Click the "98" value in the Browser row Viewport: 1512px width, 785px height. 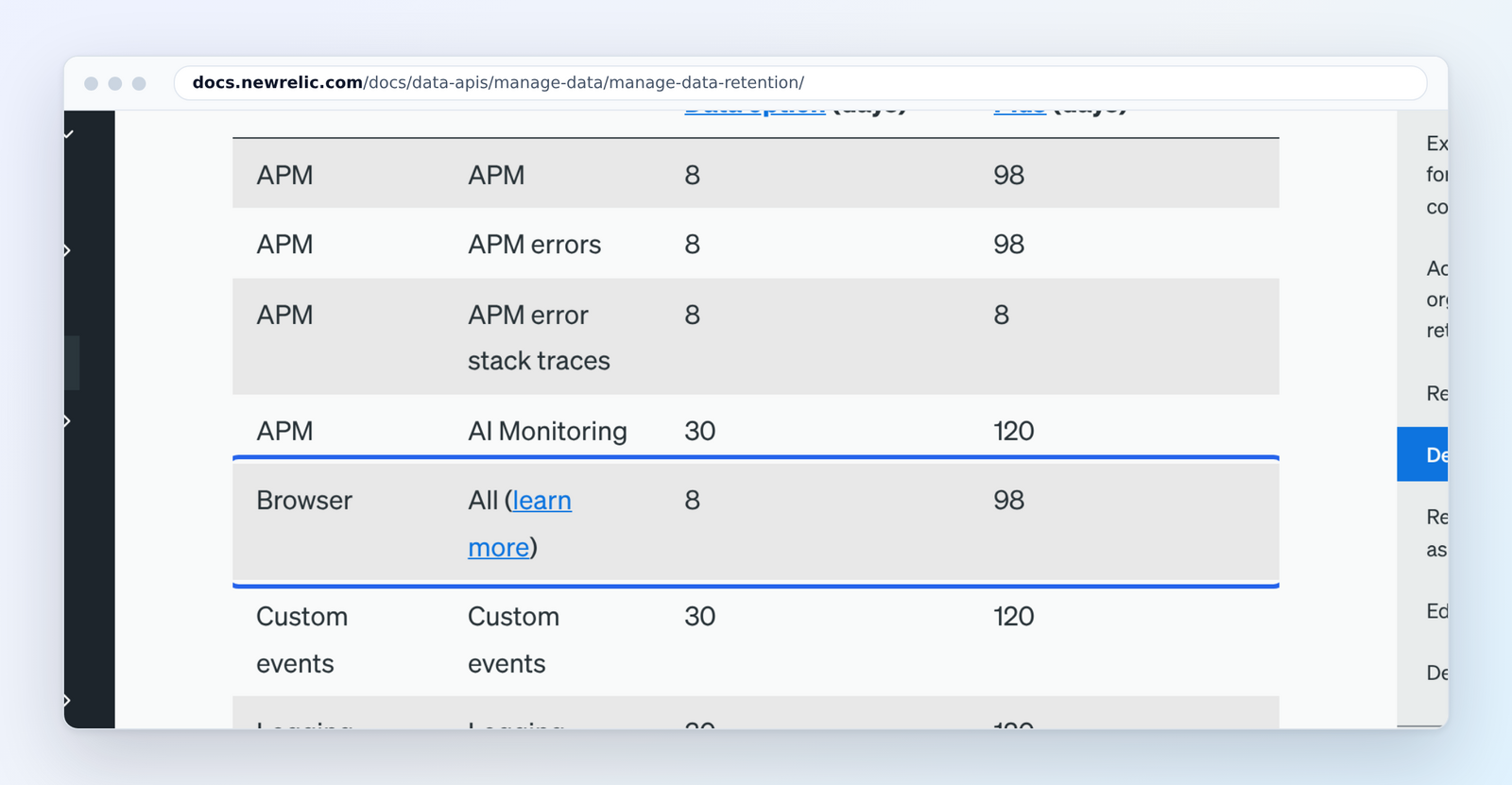click(1008, 500)
